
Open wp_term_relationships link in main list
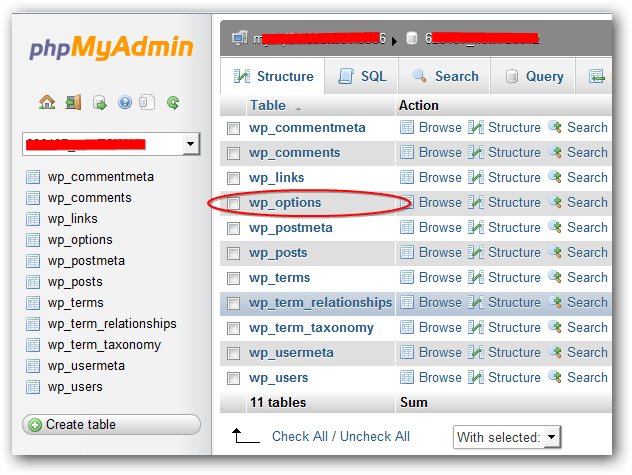click(x=320, y=302)
